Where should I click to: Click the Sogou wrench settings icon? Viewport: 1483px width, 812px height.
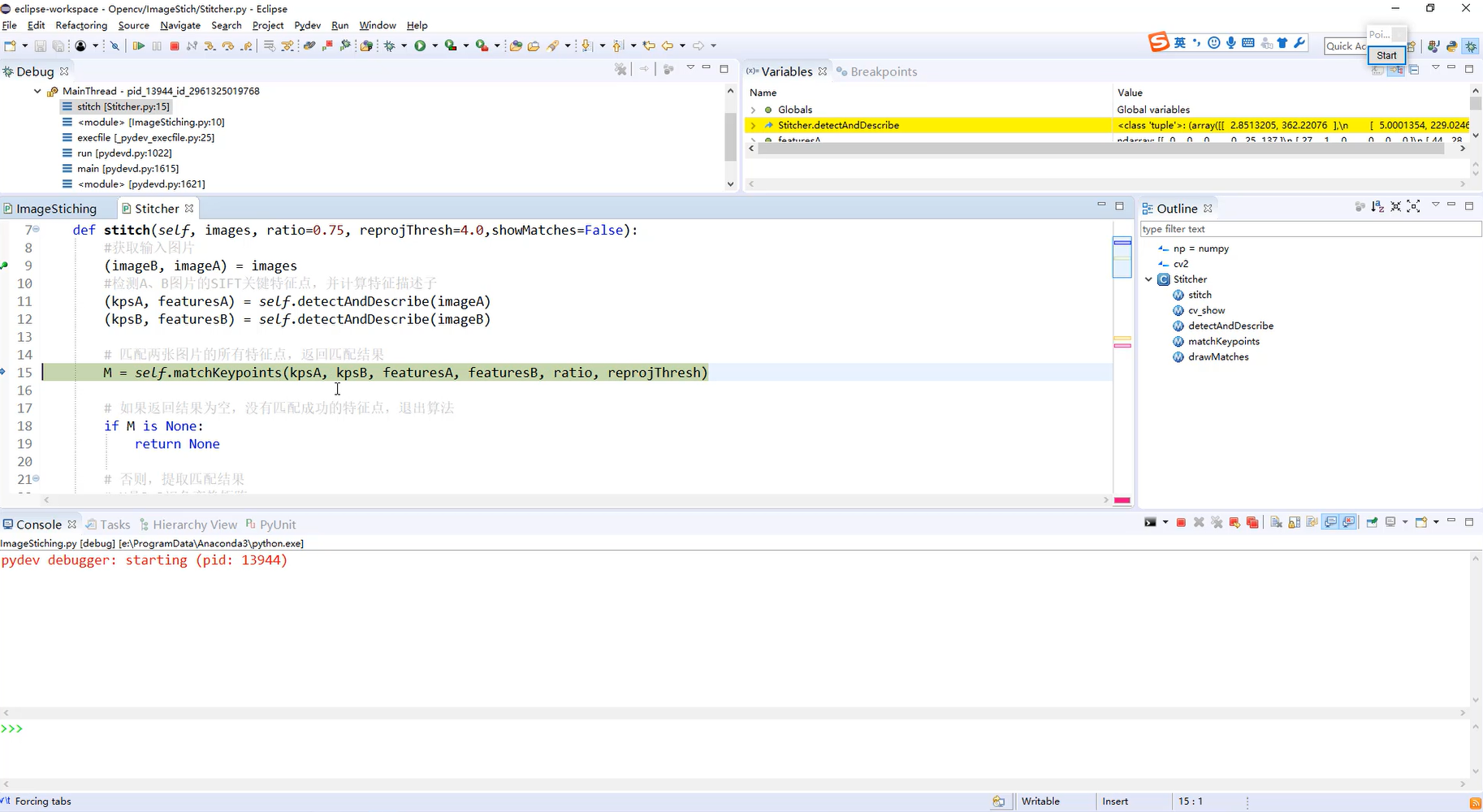pyautogui.click(x=1299, y=43)
